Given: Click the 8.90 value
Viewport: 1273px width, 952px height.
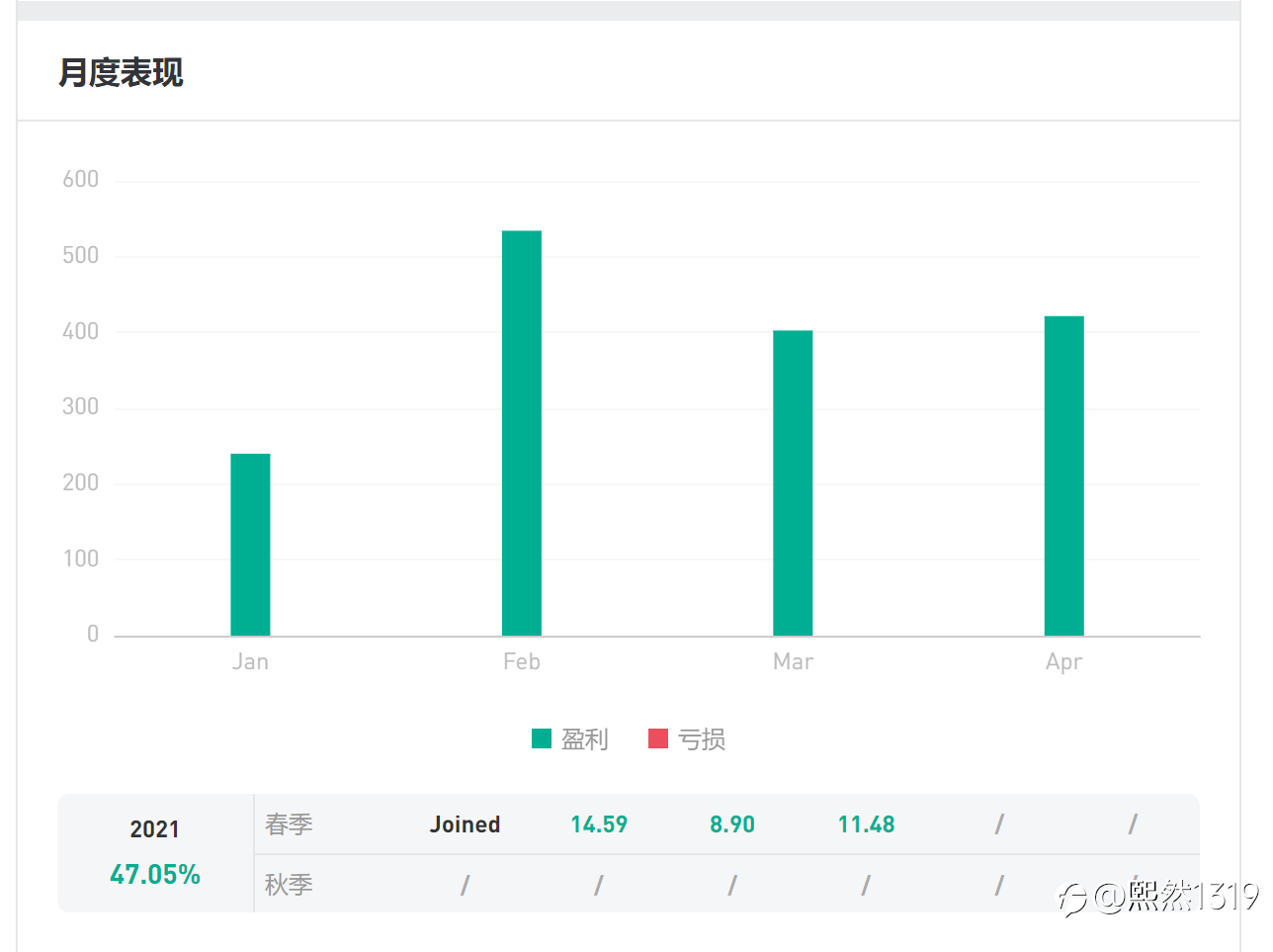Looking at the screenshot, I should 732,824.
